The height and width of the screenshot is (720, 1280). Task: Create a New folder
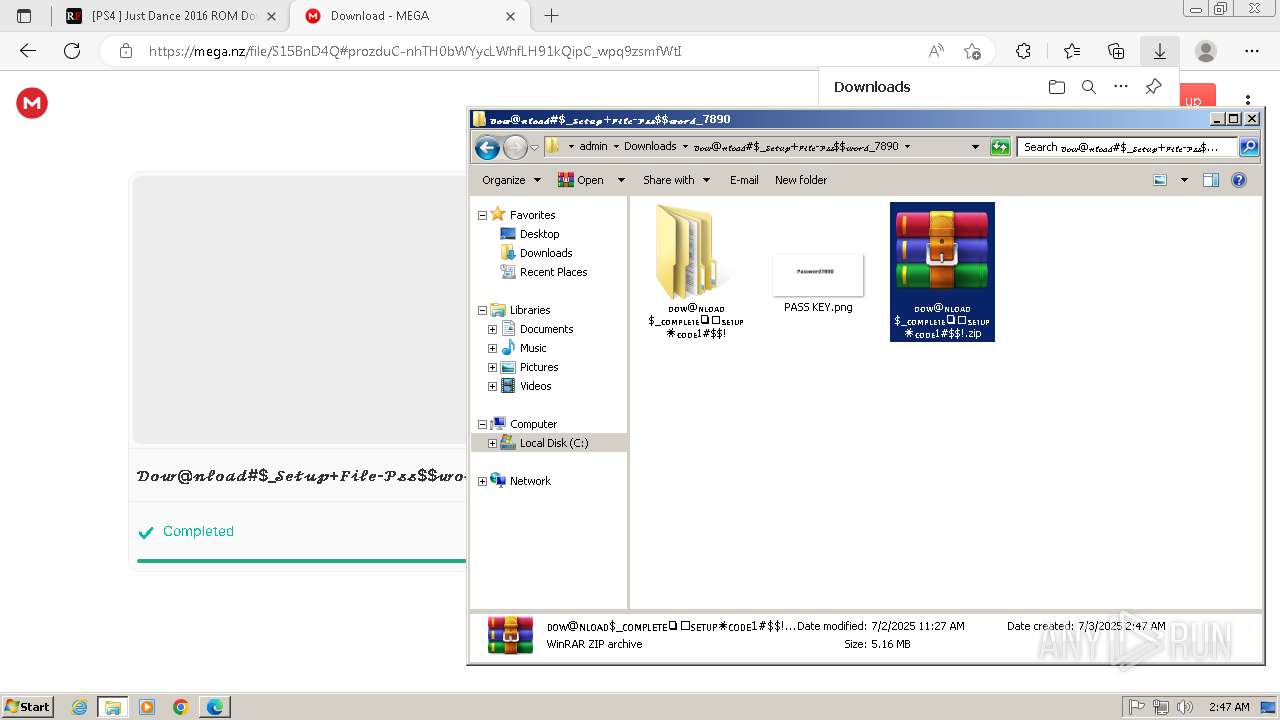click(x=801, y=180)
